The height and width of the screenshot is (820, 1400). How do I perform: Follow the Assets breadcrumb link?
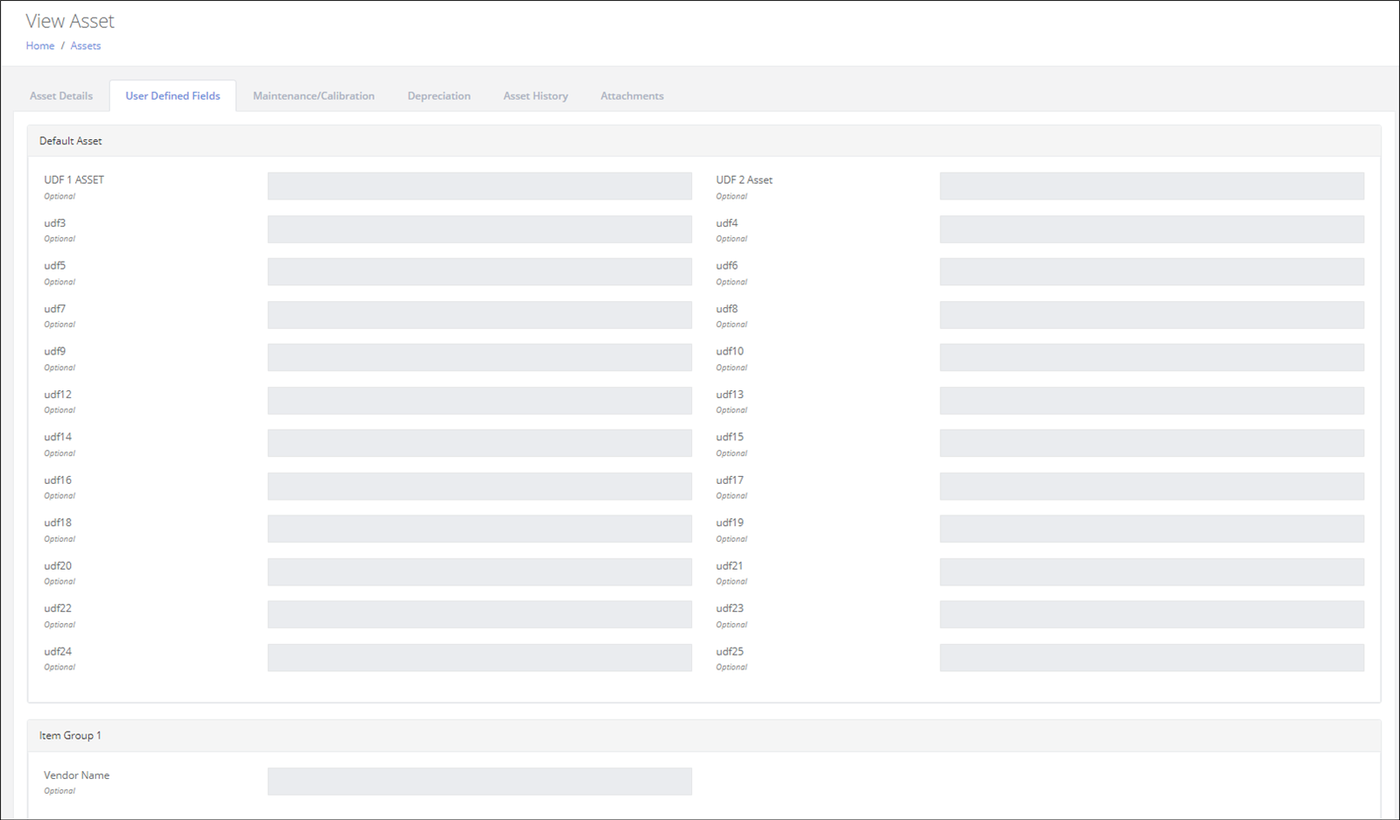click(x=86, y=46)
